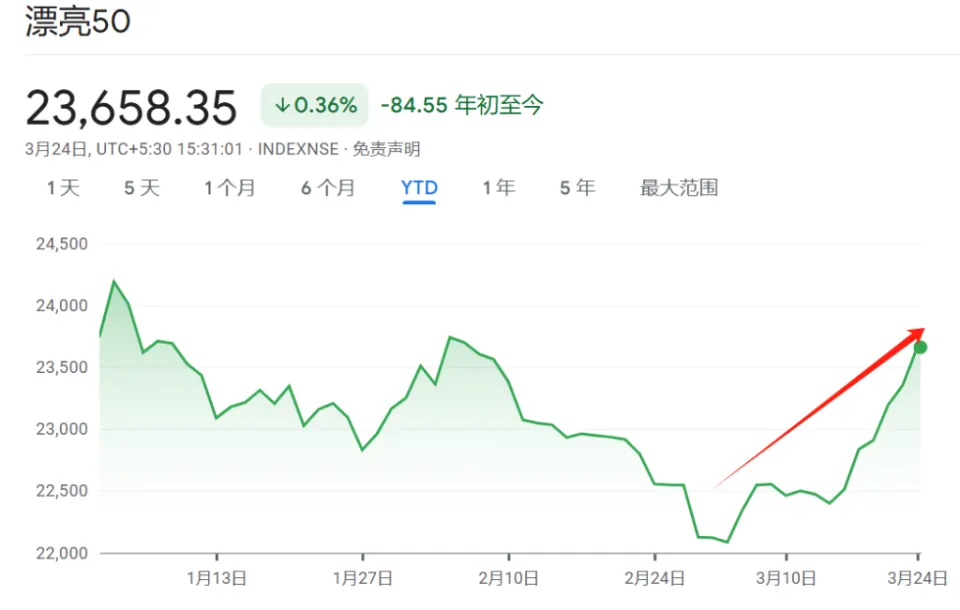Click the 3月10日 axis date label
The height and width of the screenshot is (610, 960).
pyautogui.click(x=786, y=578)
